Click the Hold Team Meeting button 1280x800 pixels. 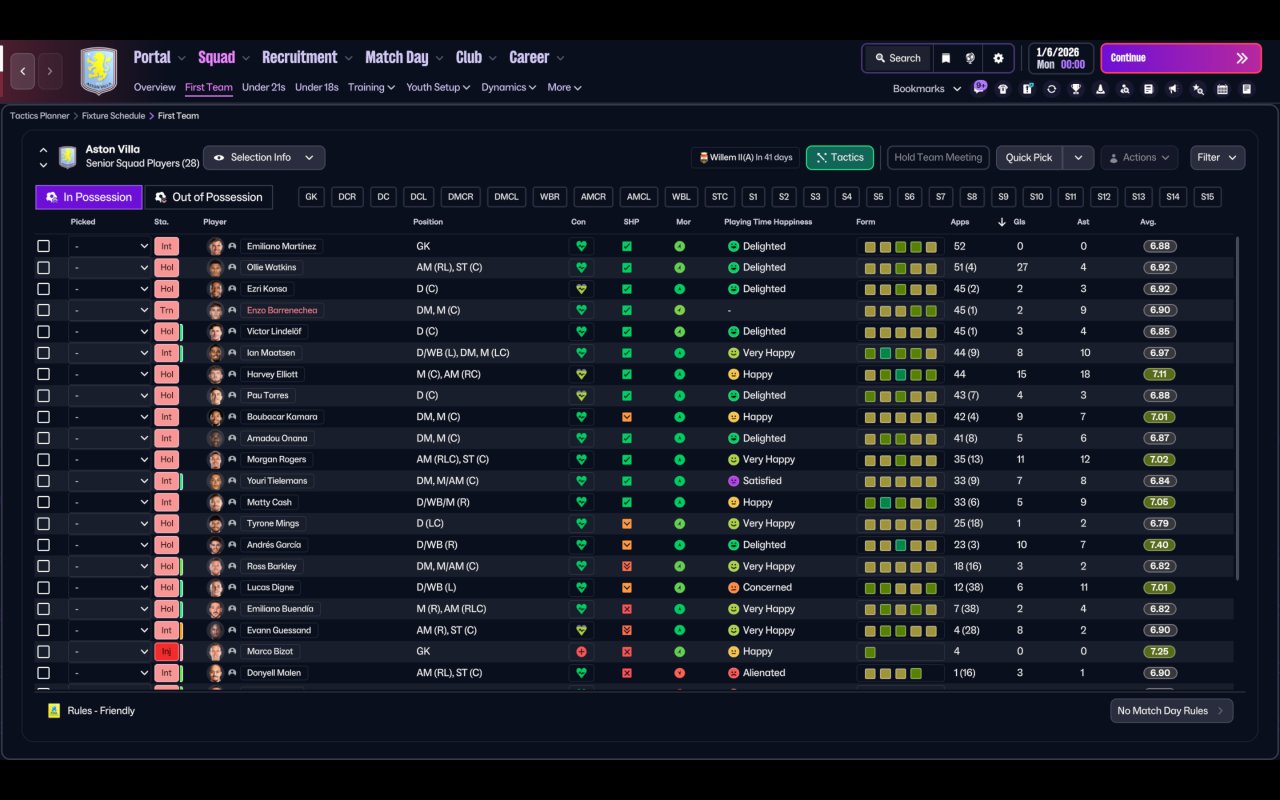[938, 158]
